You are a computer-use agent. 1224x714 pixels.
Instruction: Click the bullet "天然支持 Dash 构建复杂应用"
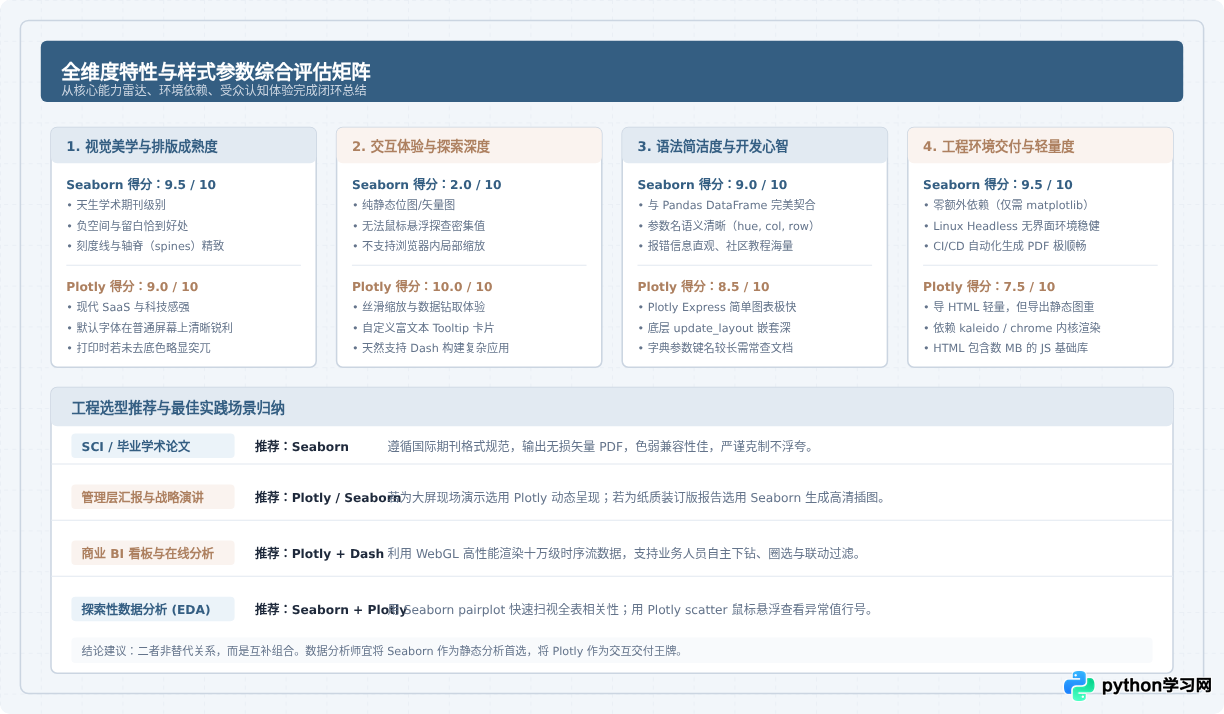pyautogui.click(x=430, y=348)
